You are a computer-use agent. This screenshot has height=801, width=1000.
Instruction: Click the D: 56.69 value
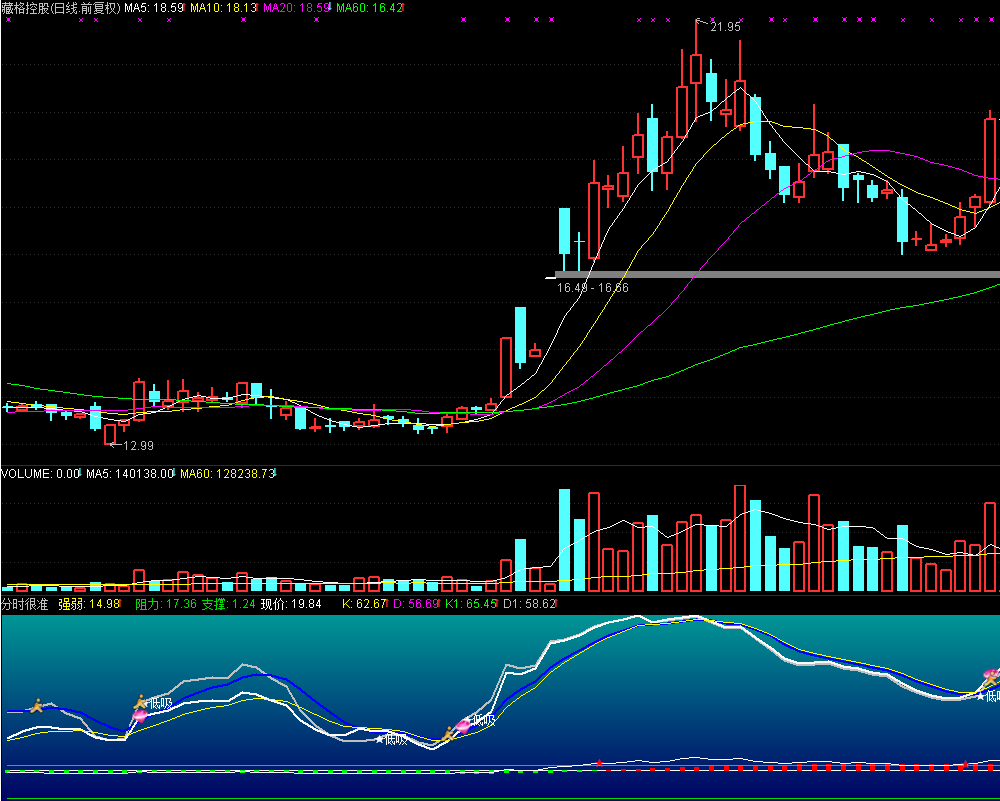click(416, 604)
